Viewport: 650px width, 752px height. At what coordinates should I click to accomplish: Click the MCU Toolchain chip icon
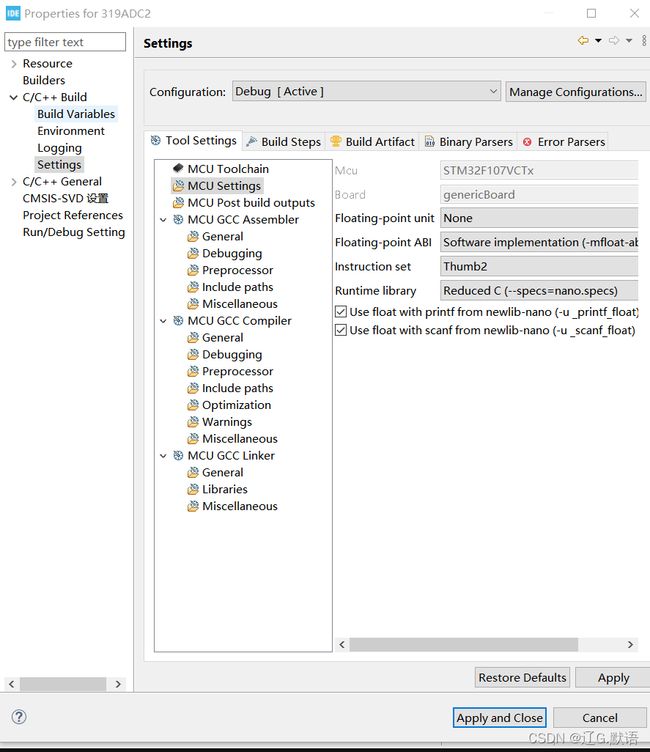click(178, 168)
